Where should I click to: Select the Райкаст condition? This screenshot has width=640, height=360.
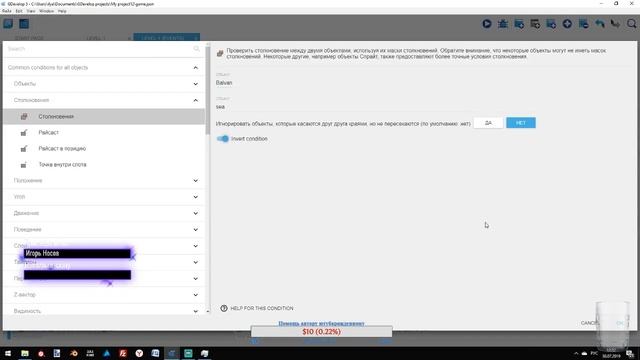(x=104, y=132)
